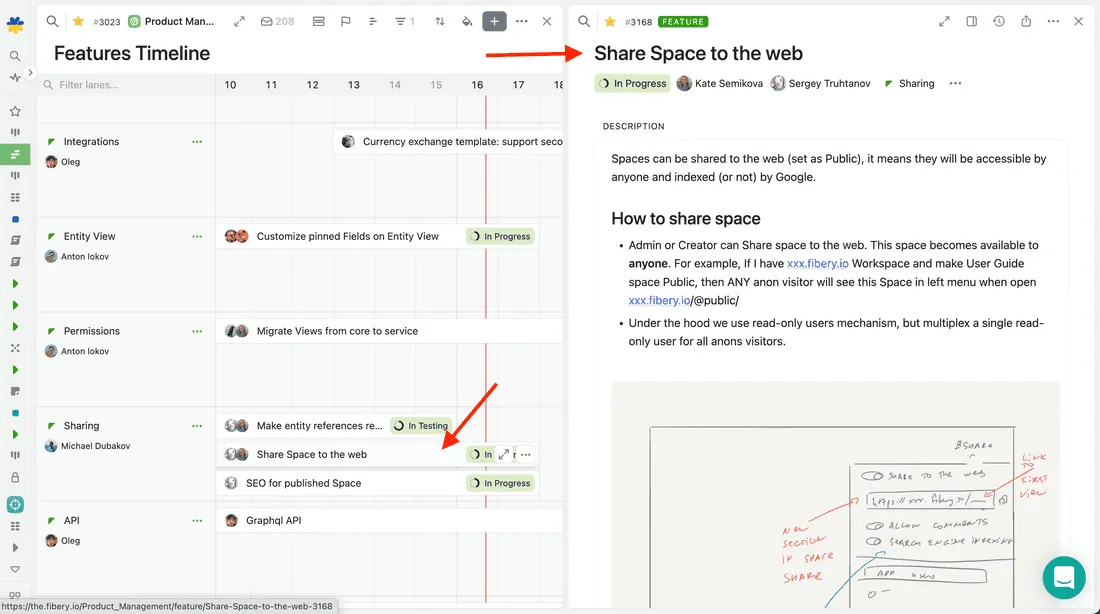This screenshot has height=614, width=1100.
Task: Click the share export icon in feature panel
Action: click(1026, 21)
